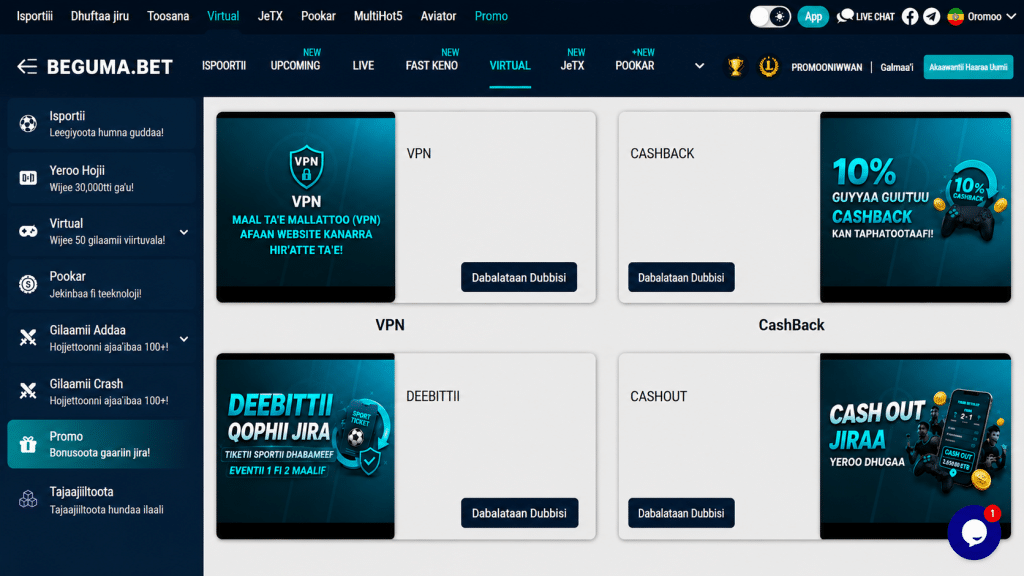1024x576 pixels.
Task: Switch to the ISPOORTII main tab
Action: tap(224, 65)
